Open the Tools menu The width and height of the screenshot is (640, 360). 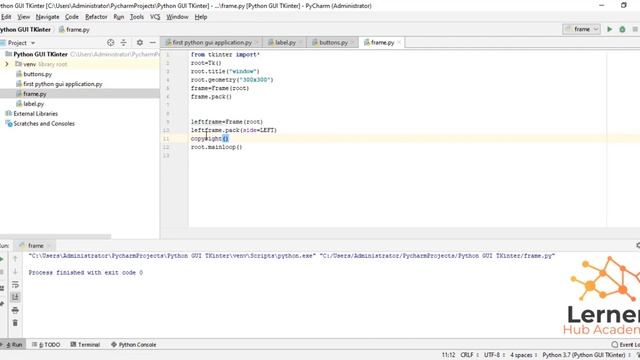click(137, 17)
